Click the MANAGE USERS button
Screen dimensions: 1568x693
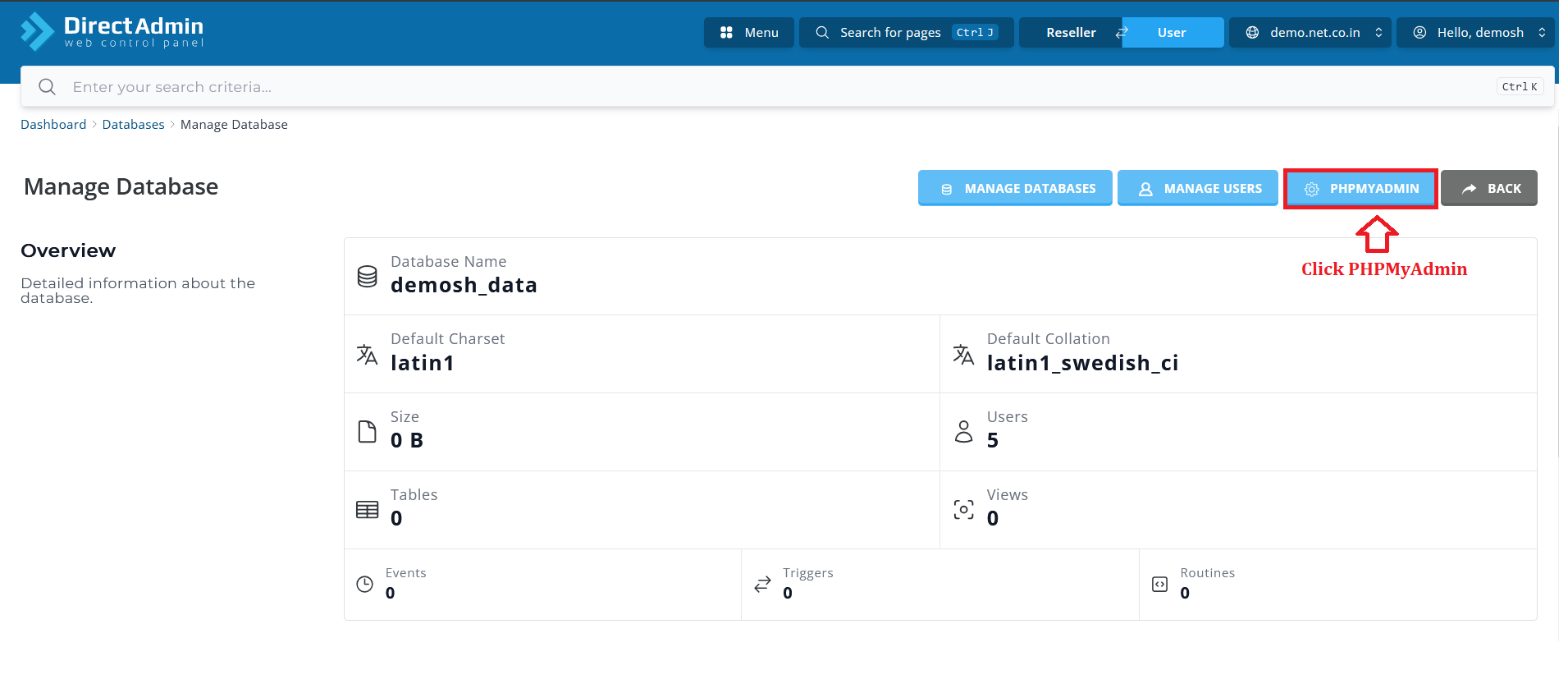click(x=1198, y=188)
